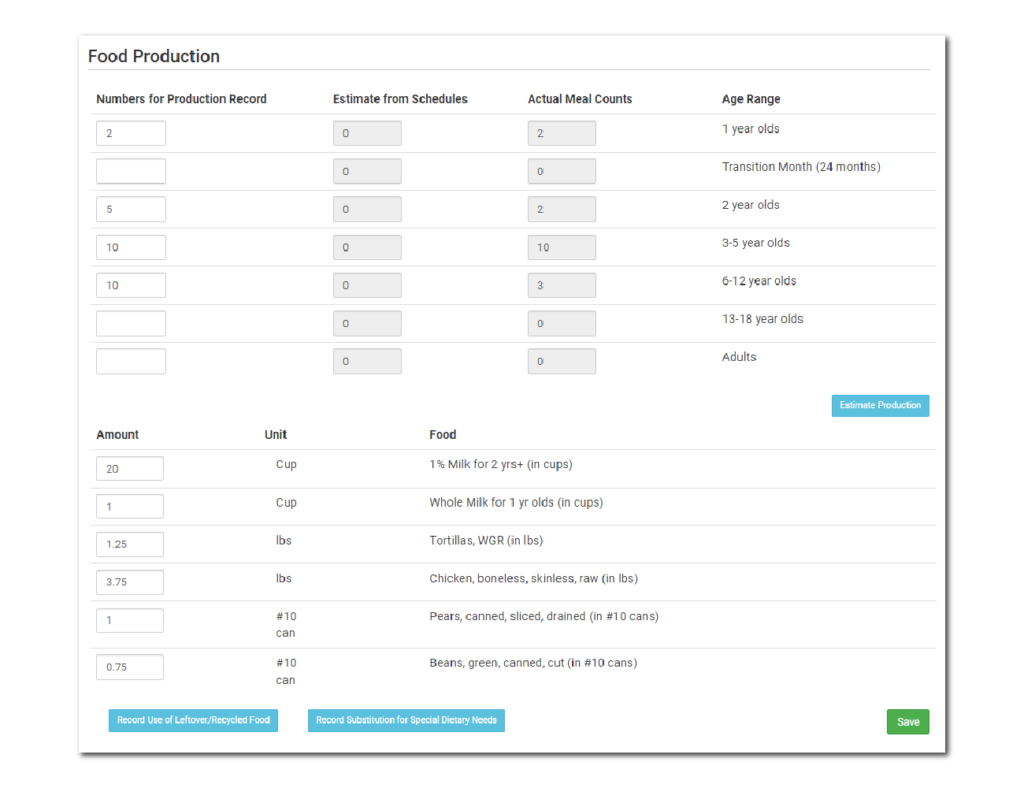Select the green Beans amount field
Viewport: 1024px width, 788px height.
[x=129, y=666]
